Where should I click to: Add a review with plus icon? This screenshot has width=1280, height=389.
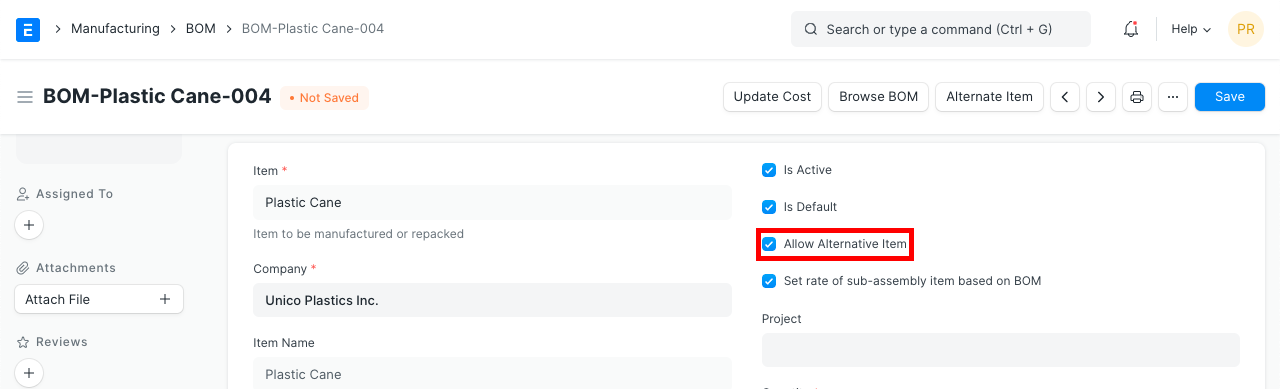pyautogui.click(x=29, y=373)
